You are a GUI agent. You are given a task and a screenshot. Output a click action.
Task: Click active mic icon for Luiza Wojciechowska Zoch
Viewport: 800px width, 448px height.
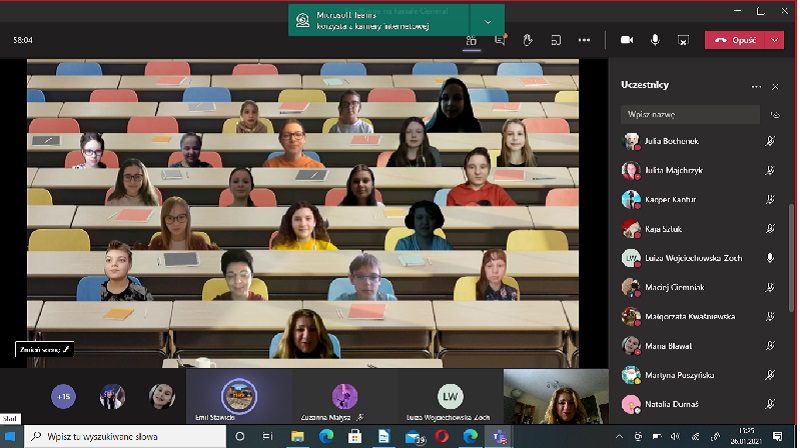point(770,258)
